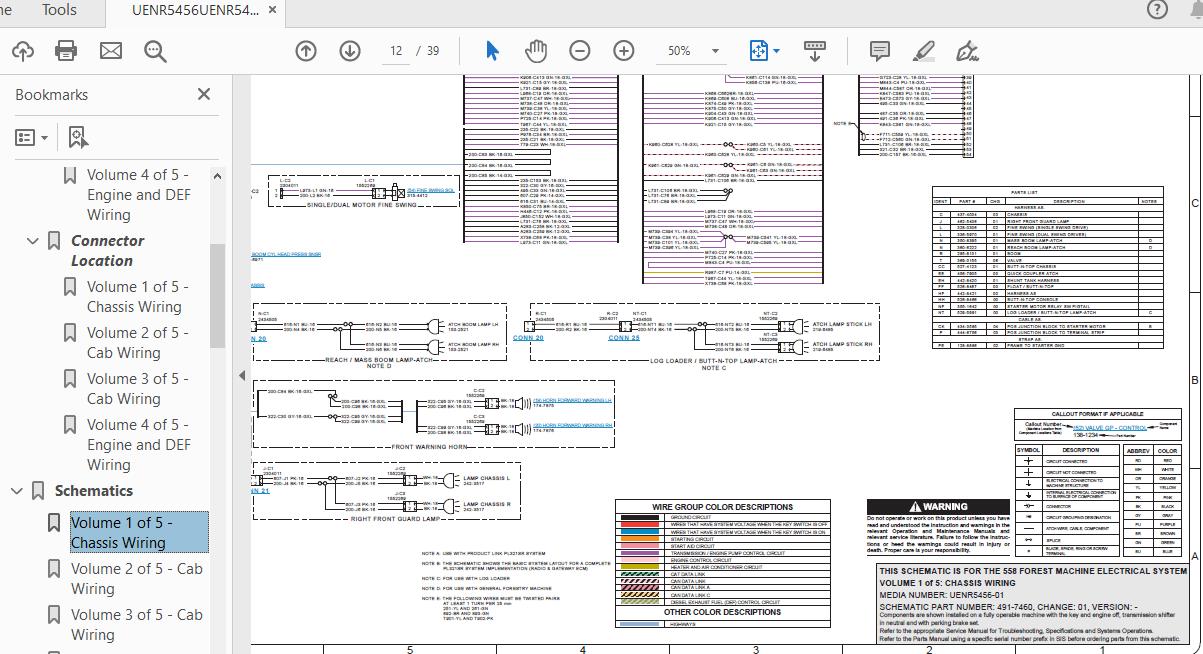The image size is (1203, 654).
Task: Activate the selection arrow tool
Action: point(492,51)
